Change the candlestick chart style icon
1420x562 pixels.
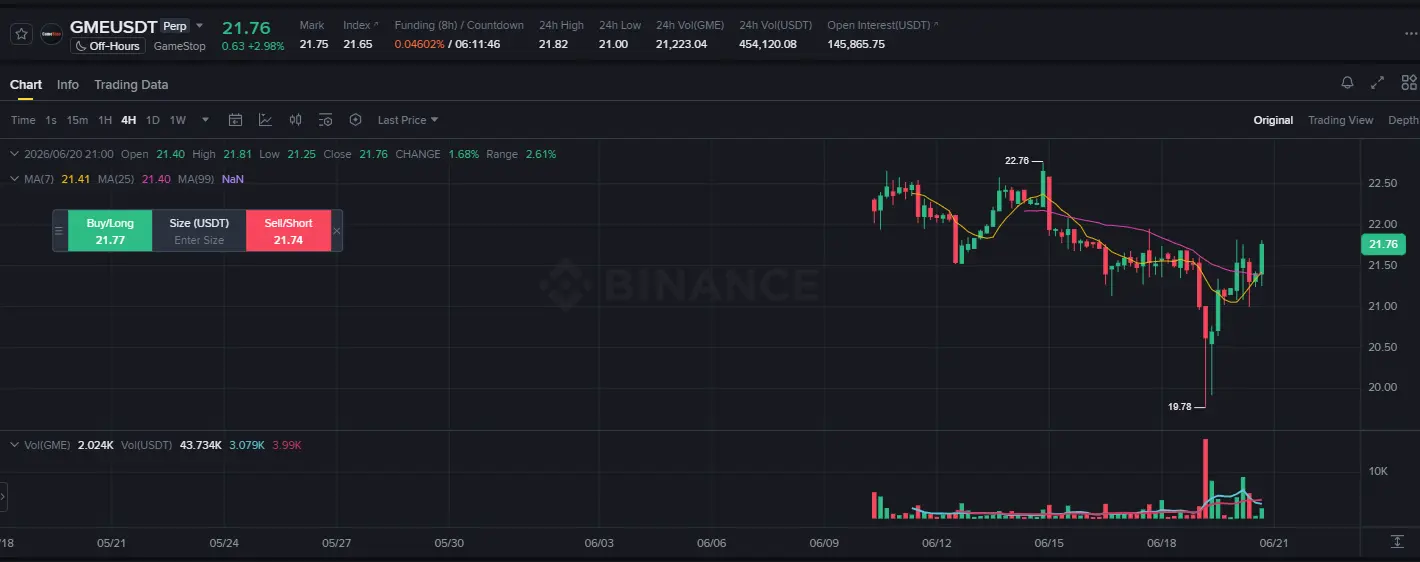coord(295,120)
